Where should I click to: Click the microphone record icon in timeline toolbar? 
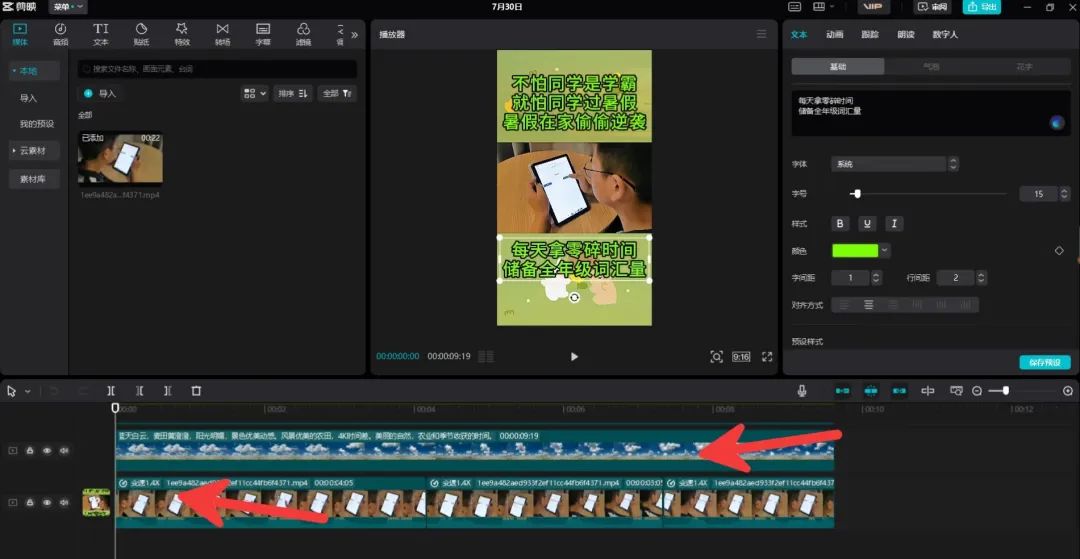click(802, 391)
